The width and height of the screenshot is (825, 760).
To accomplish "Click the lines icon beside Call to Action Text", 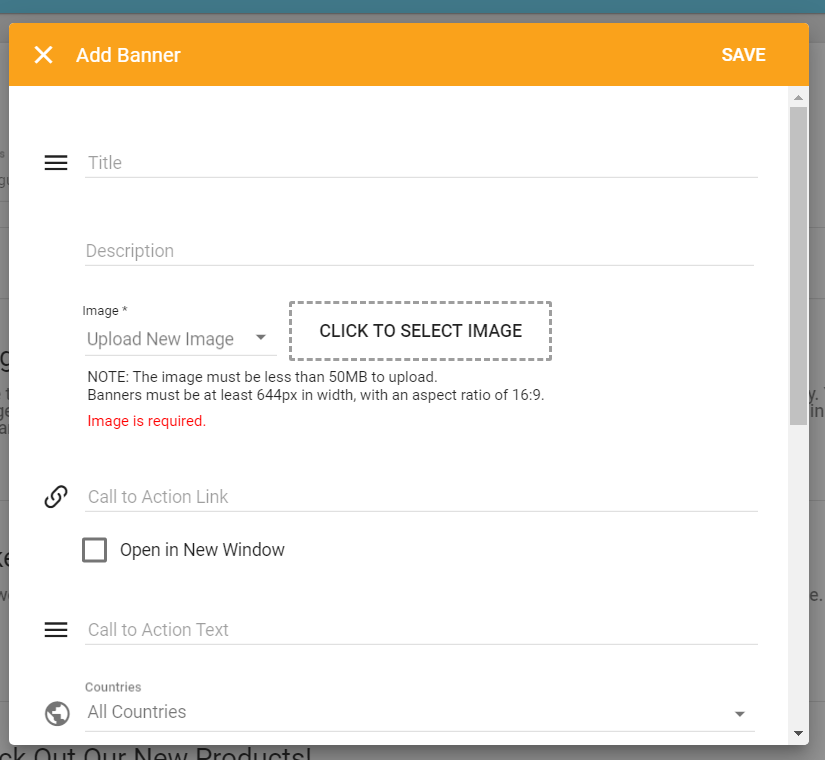I will 56,630.
